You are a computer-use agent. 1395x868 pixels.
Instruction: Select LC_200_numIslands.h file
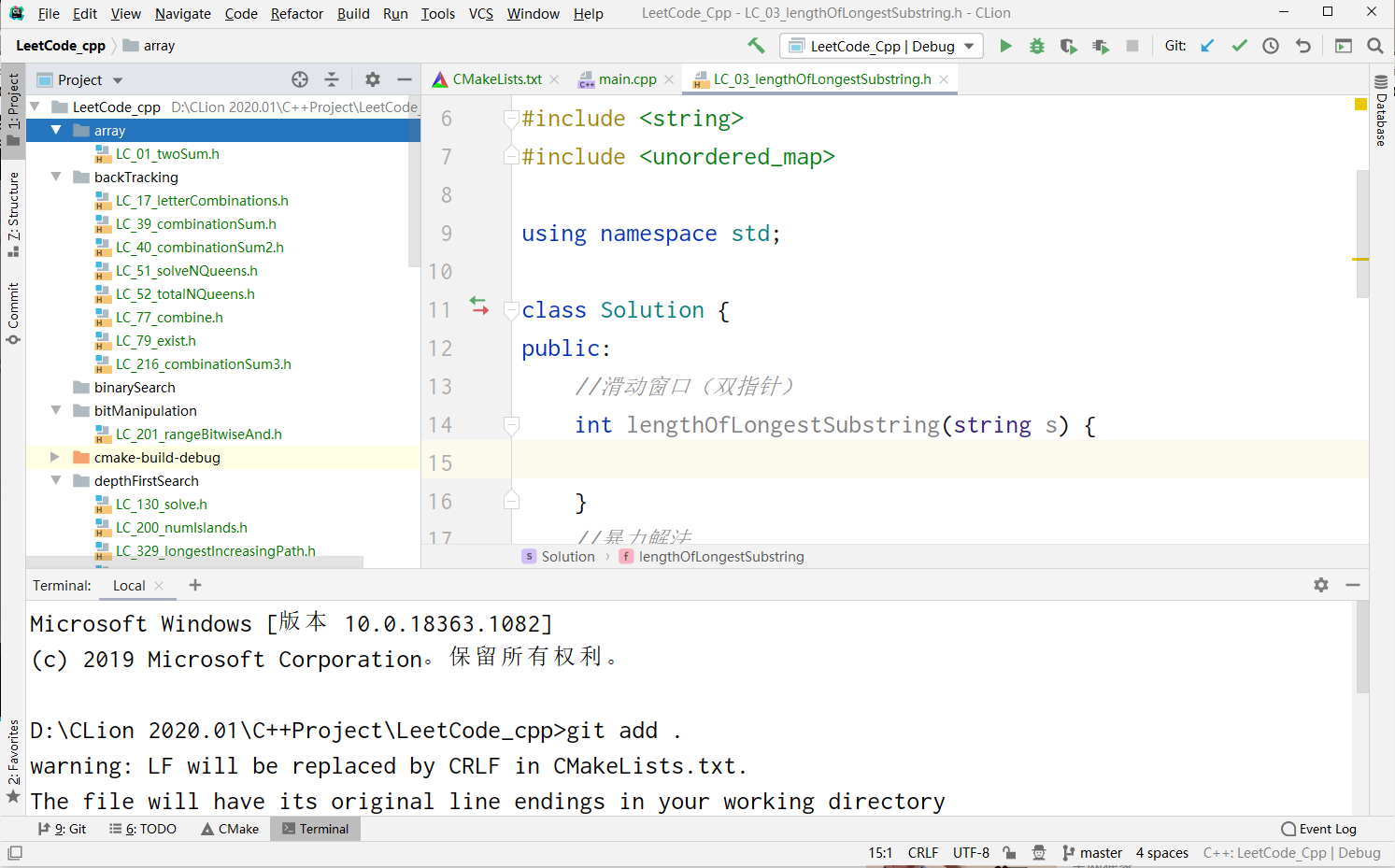(x=181, y=527)
